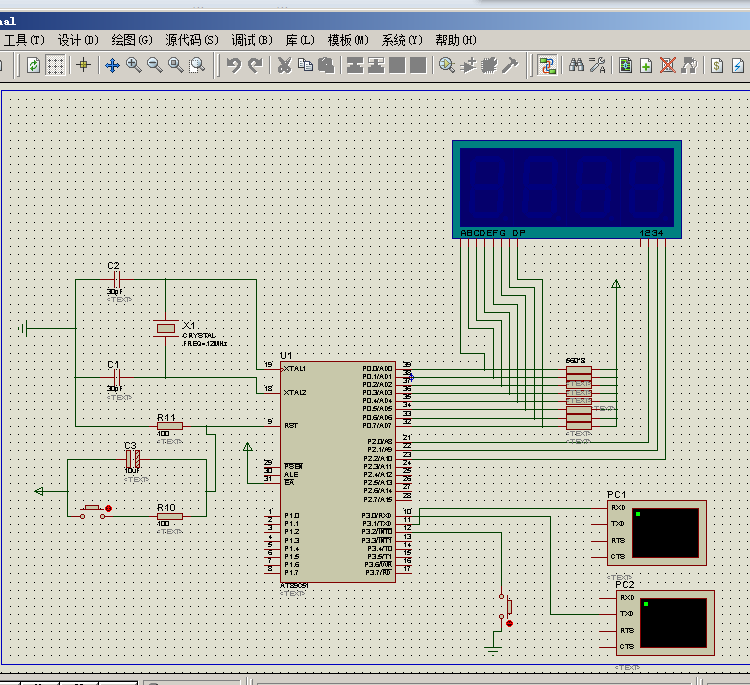Click the AT89C51 part name text
This screenshot has width=750, height=685.
pyautogui.click(x=294, y=586)
